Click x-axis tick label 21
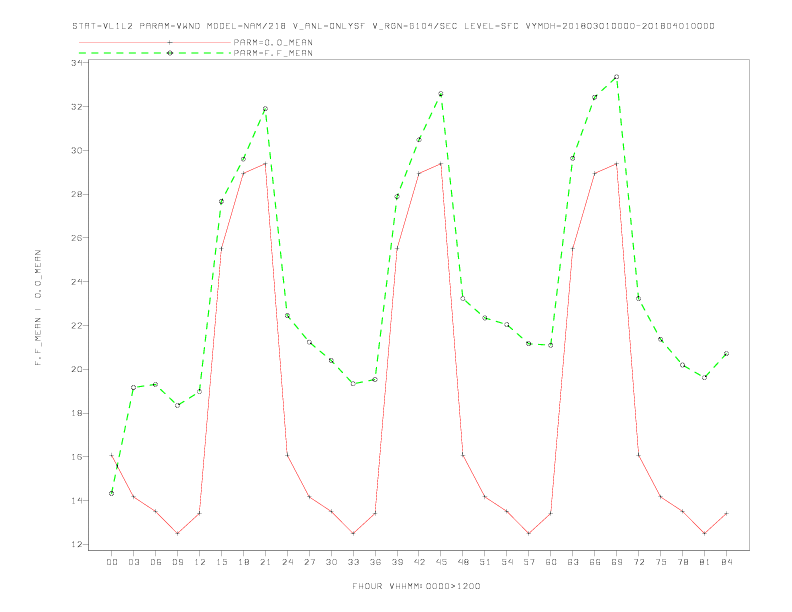Image resolution: width=792 pixels, height=612 pixels. coord(265,562)
